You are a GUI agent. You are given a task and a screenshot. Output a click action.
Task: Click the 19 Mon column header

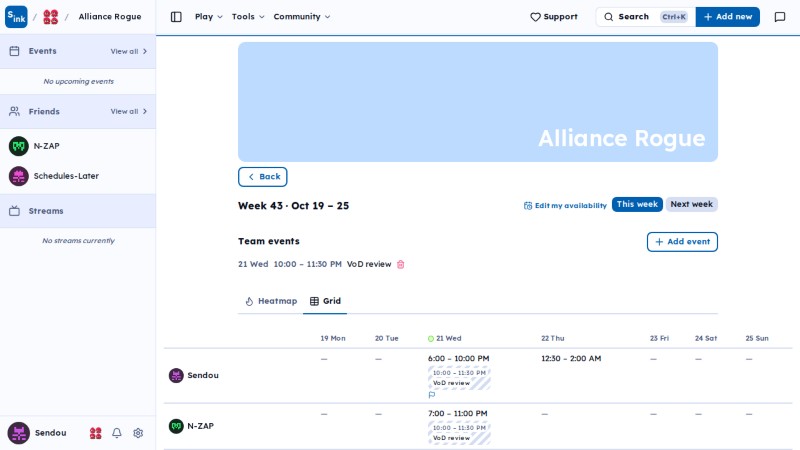(x=333, y=338)
